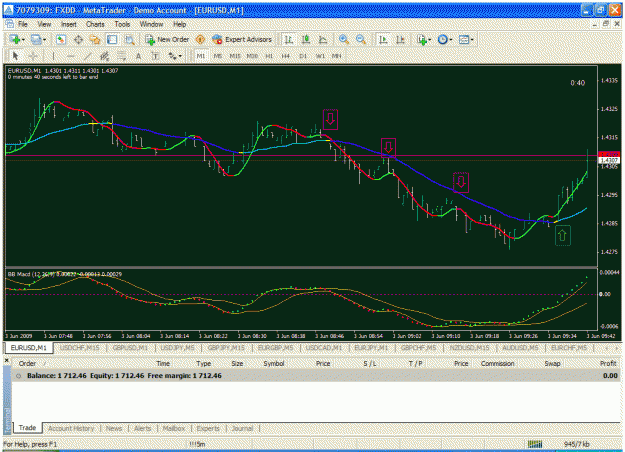Select the Draw Trendline tool

87,56
